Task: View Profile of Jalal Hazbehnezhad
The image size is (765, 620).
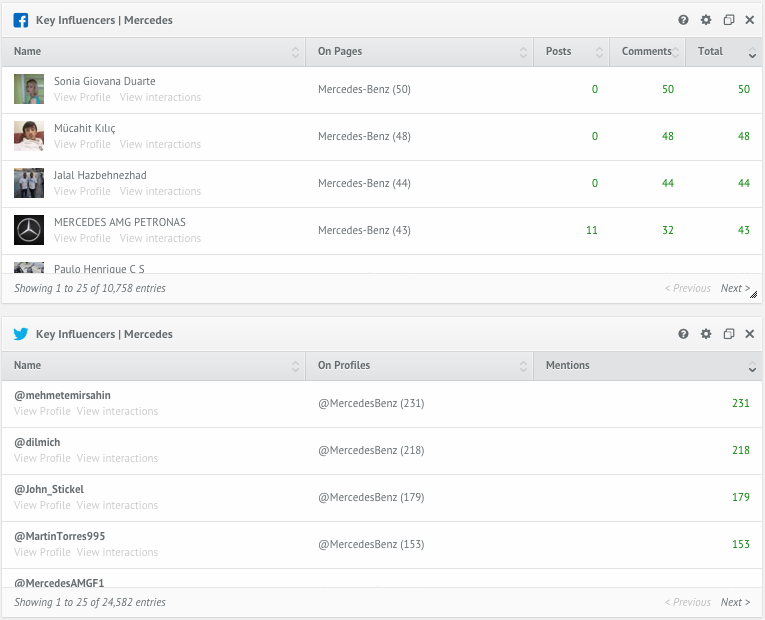Action: pyautogui.click(x=82, y=191)
